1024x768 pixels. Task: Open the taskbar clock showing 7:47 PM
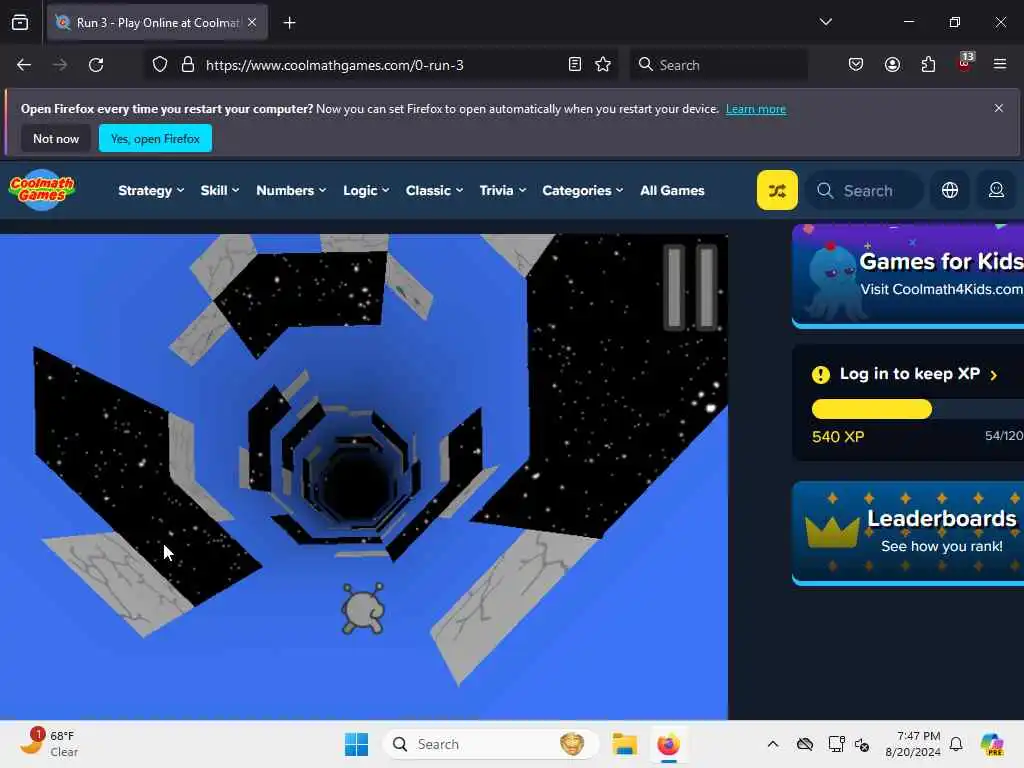pyautogui.click(x=912, y=744)
